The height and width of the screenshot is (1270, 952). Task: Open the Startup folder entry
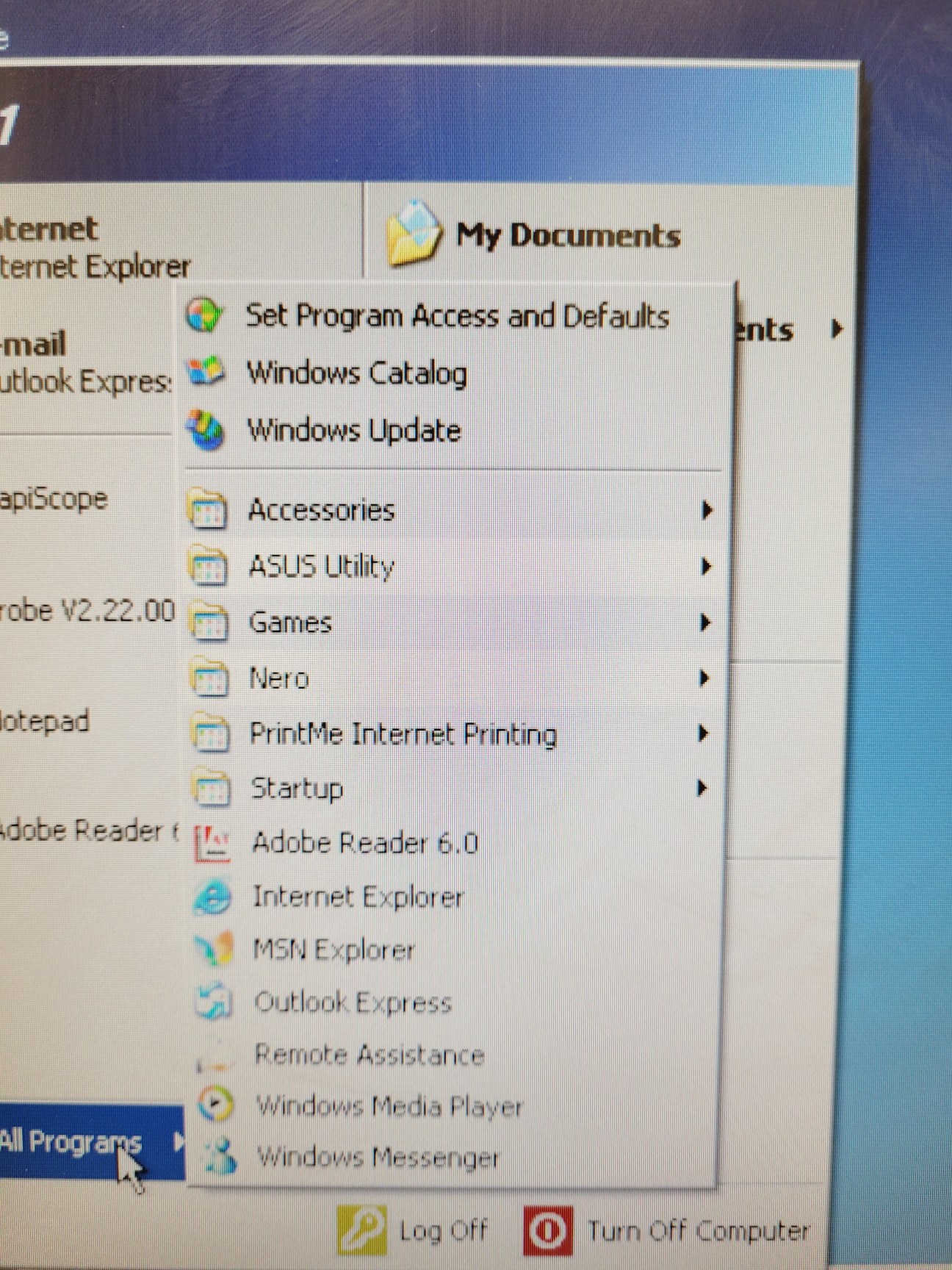point(297,789)
